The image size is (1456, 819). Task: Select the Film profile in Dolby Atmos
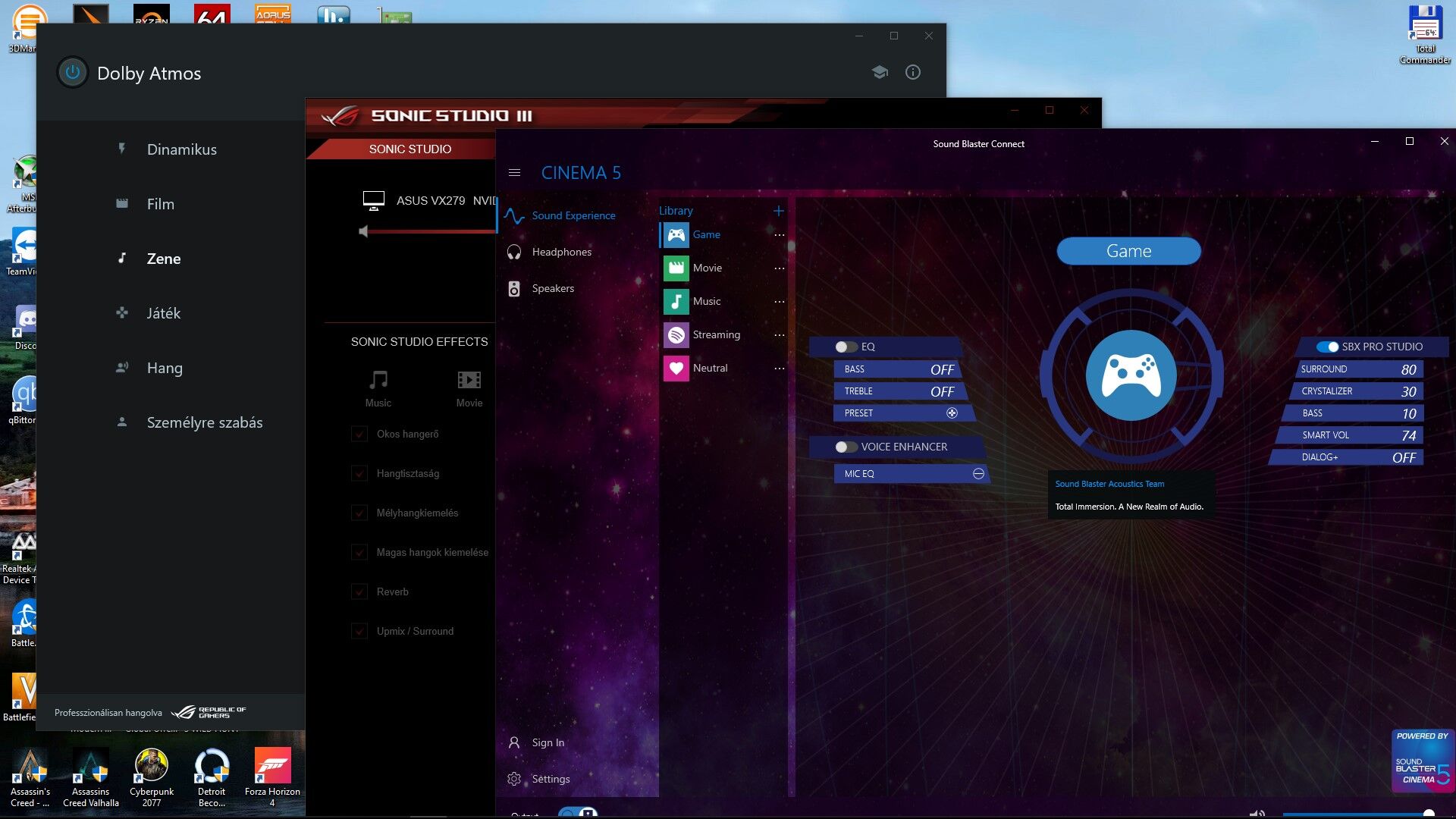pyautogui.click(x=160, y=204)
